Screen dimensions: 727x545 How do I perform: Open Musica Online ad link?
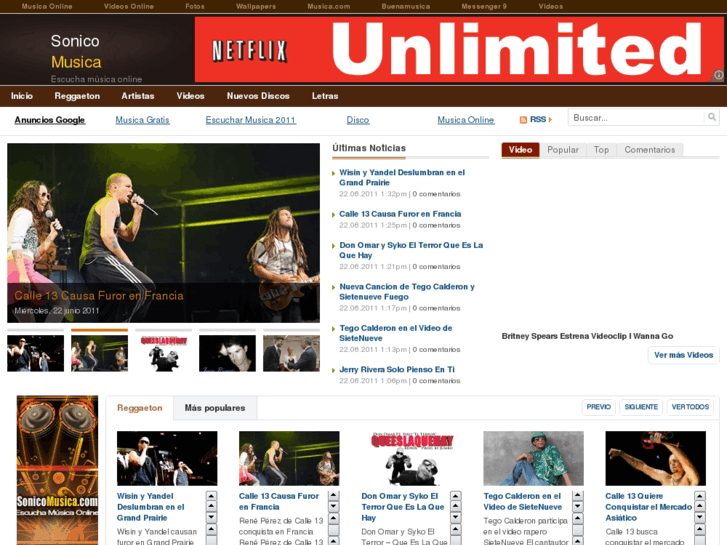point(466,120)
